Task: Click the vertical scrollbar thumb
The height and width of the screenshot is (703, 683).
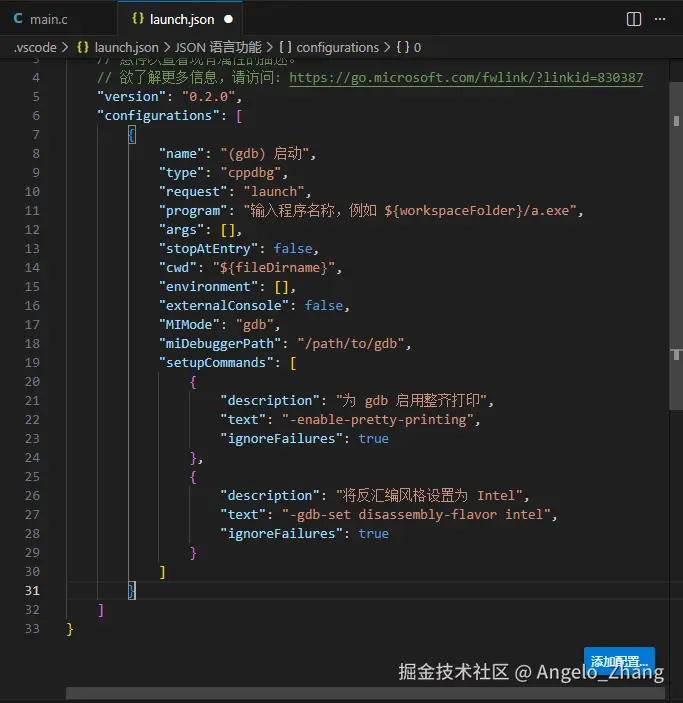Action: point(676,246)
